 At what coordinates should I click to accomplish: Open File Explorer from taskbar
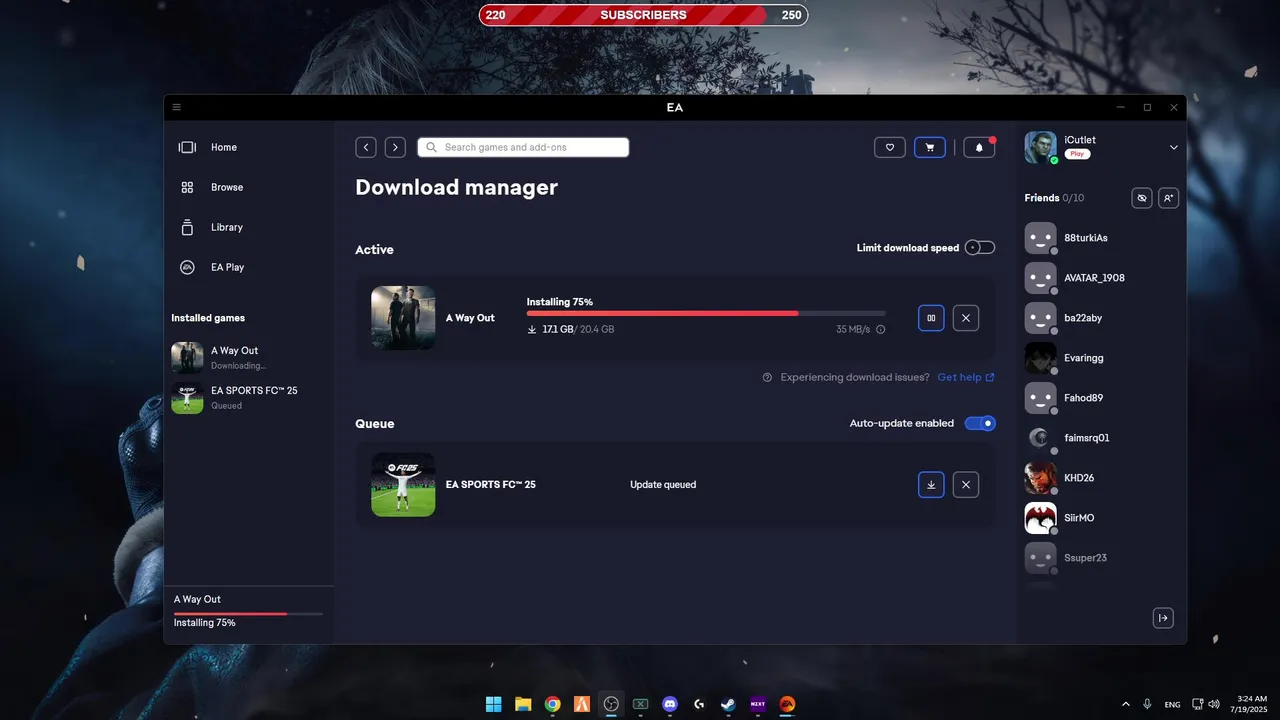click(523, 704)
